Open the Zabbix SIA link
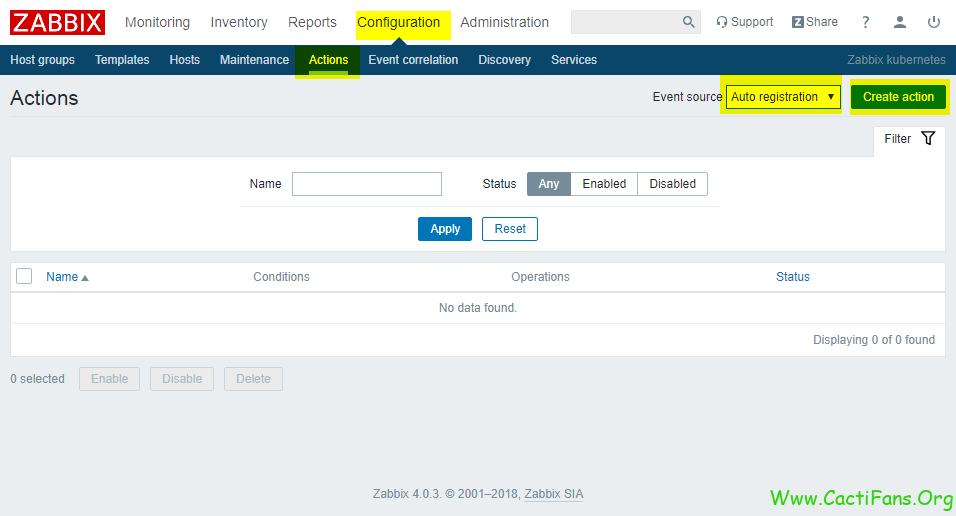This screenshot has width=956, height=516. 554,494
